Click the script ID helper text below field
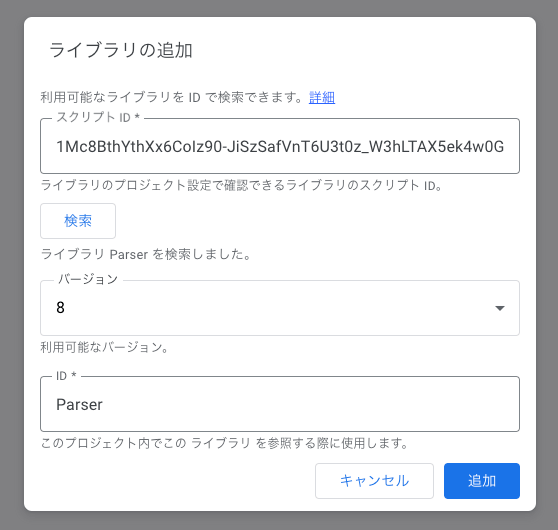 tap(241, 185)
